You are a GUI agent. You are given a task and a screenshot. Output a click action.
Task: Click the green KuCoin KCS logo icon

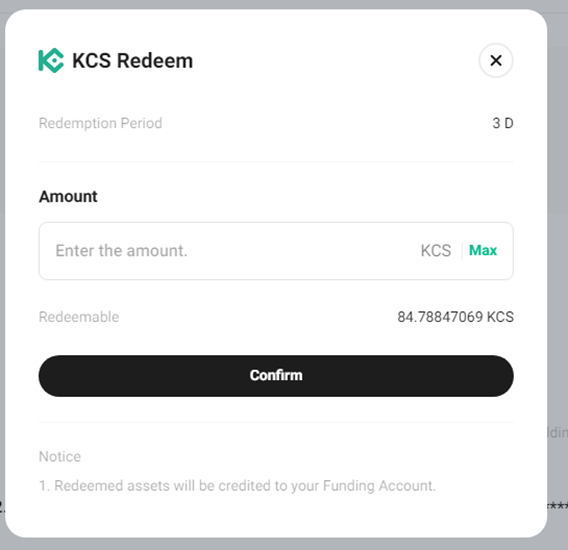(x=51, y=61)
